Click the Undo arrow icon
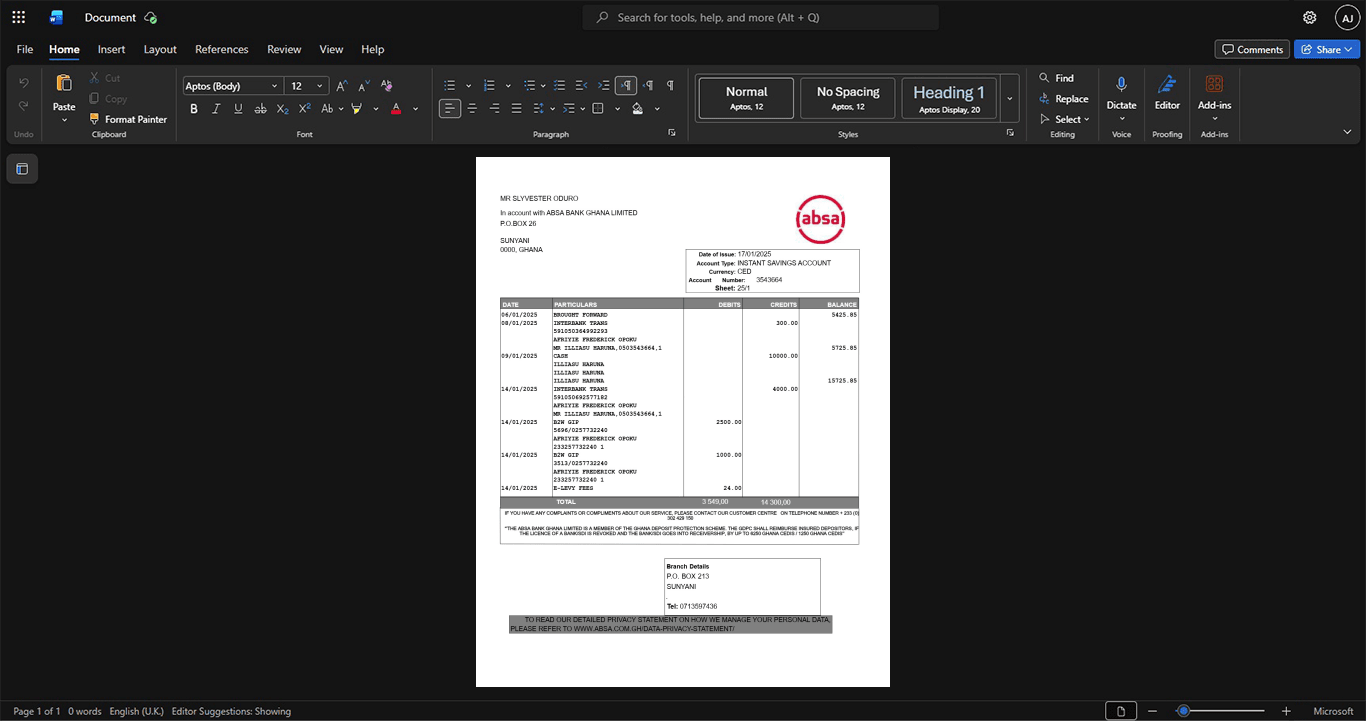The width and height of the screenshot is (1366, 721). click(24, 82)
